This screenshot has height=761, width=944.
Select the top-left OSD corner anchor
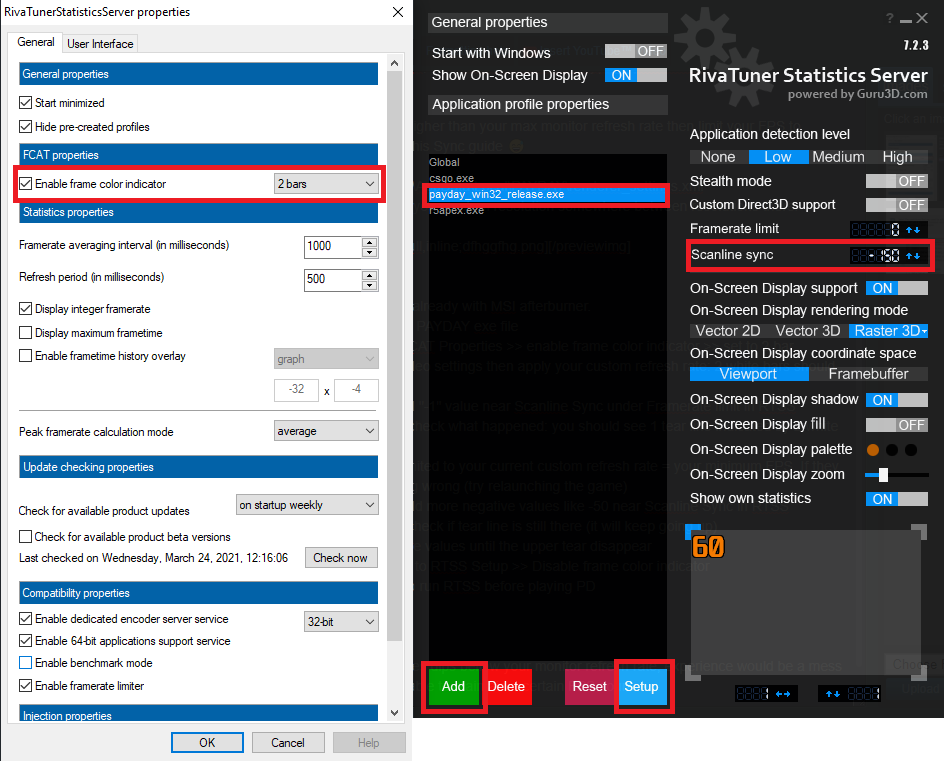coord(692,532)
